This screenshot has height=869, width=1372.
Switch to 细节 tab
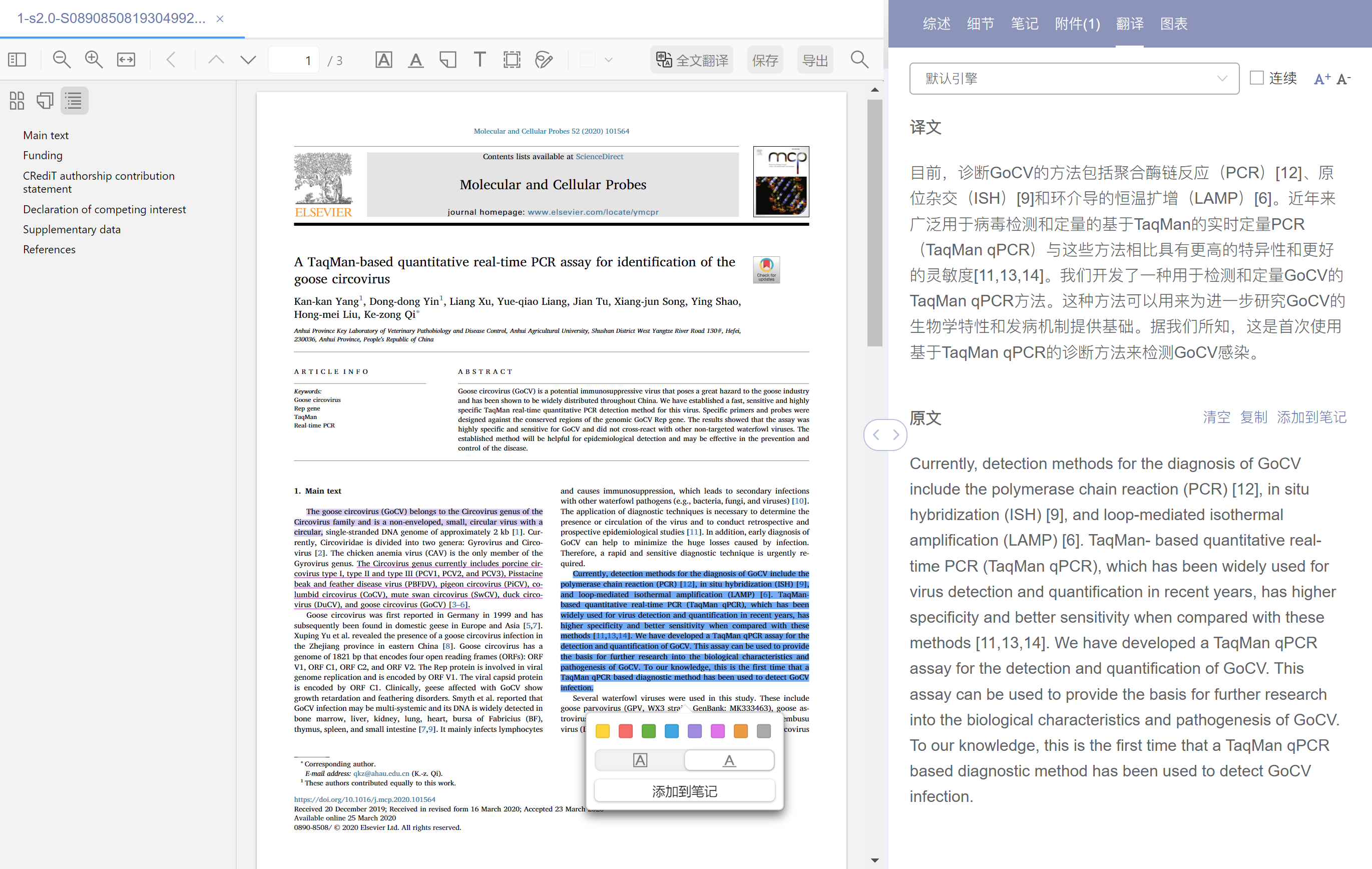[981, 24]
